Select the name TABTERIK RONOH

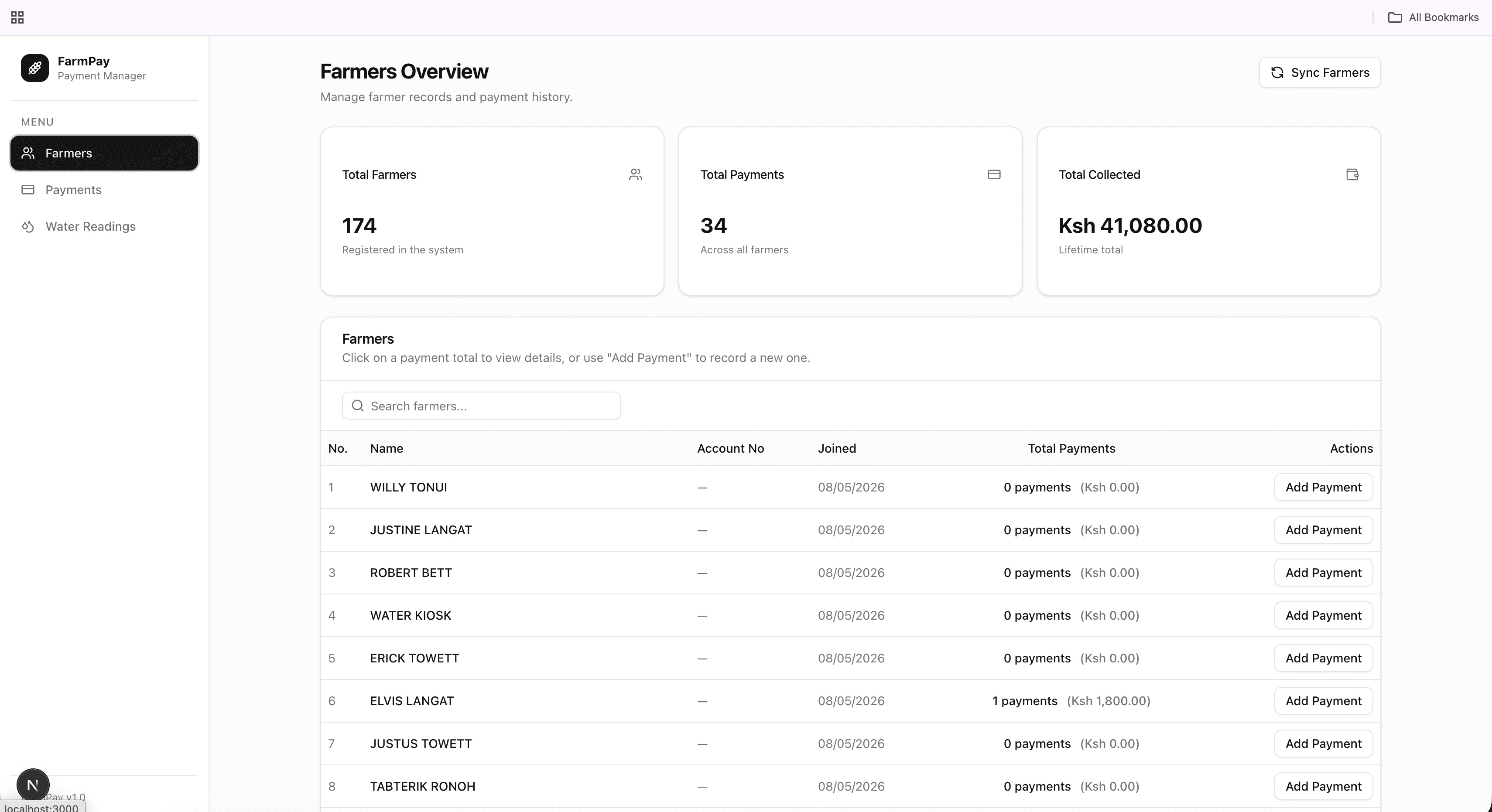coord(423,787)
